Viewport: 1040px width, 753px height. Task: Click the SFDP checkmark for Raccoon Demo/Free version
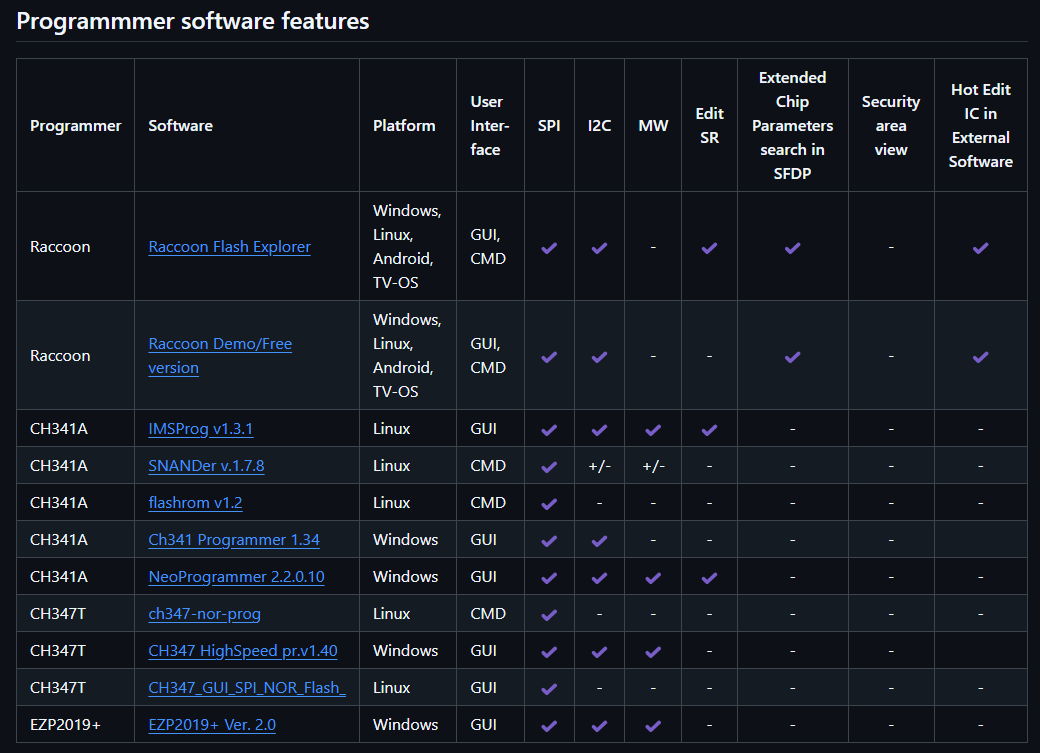[x=793, y=357]
